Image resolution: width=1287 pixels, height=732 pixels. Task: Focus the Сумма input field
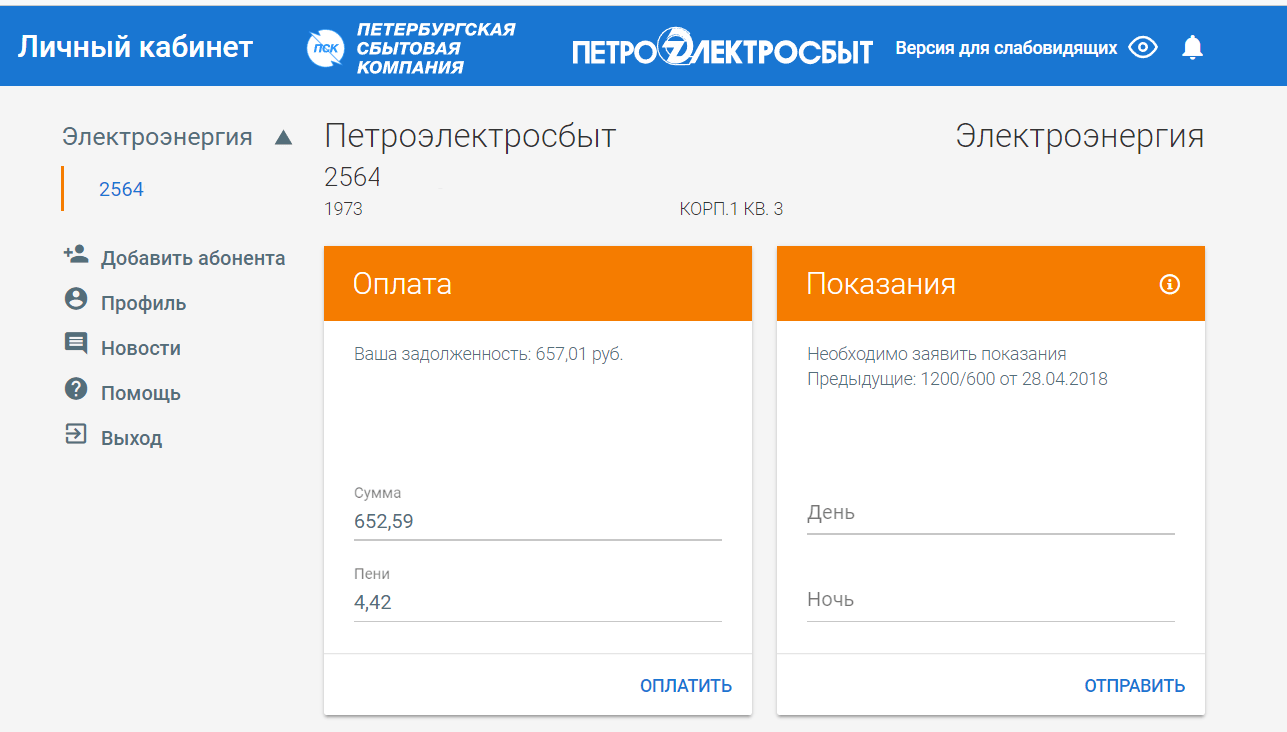tap(538, 521)
